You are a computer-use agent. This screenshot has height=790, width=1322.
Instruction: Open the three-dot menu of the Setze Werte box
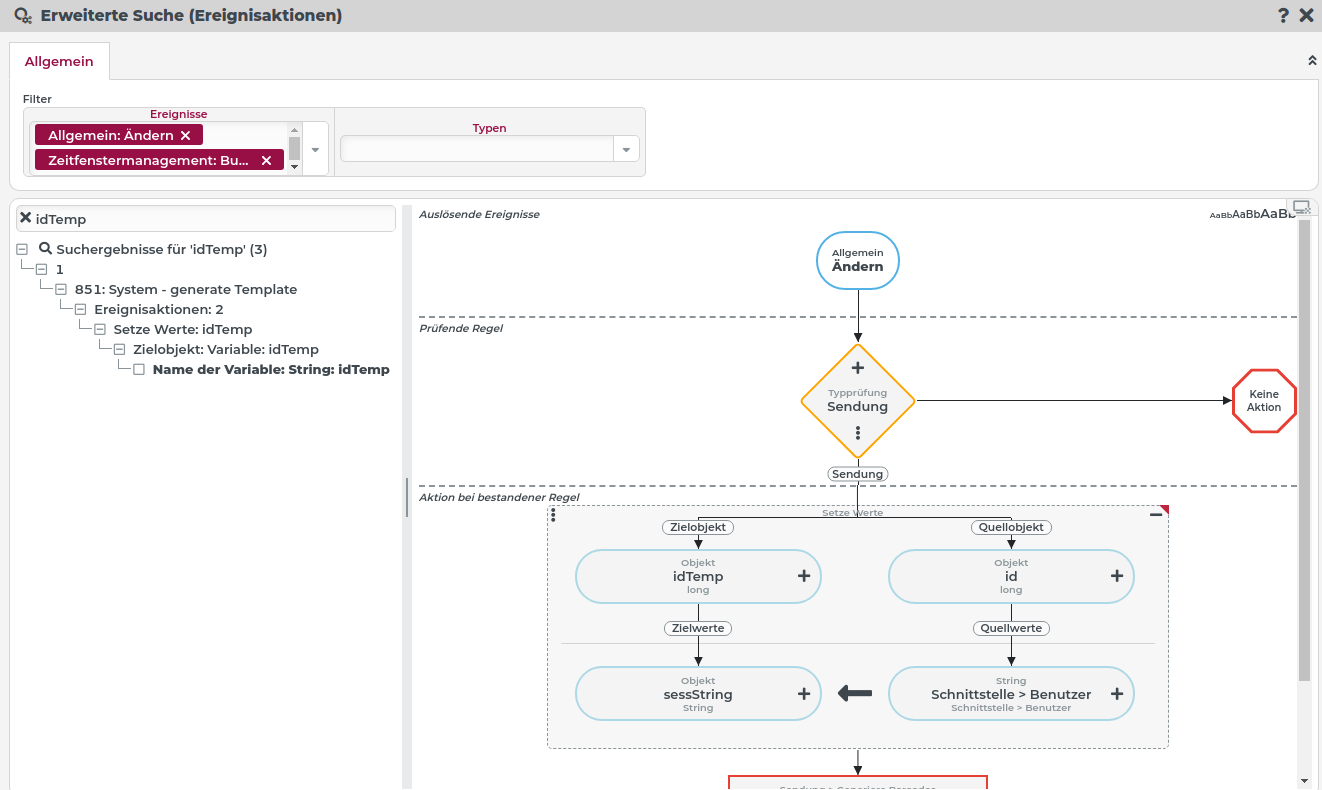click(554, 514)
